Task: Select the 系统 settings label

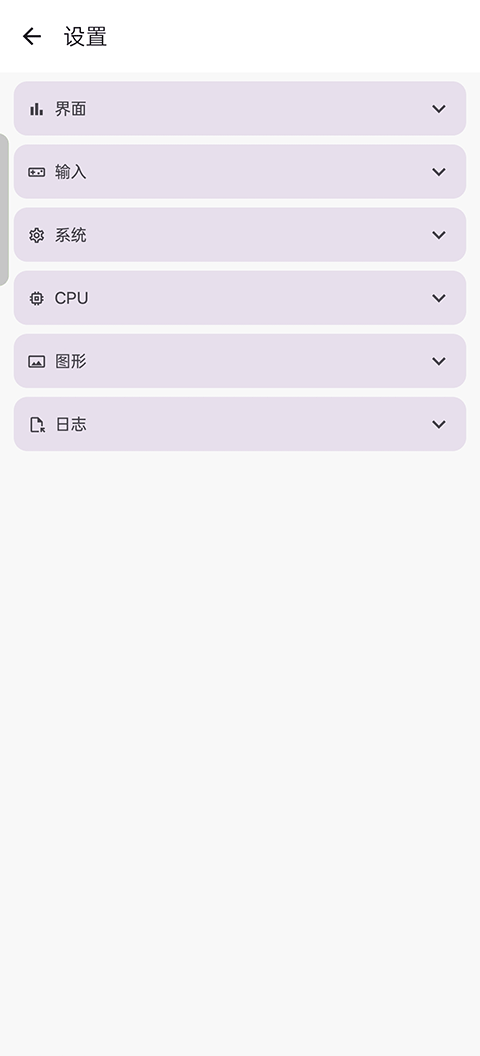Action: pos(71,235)
